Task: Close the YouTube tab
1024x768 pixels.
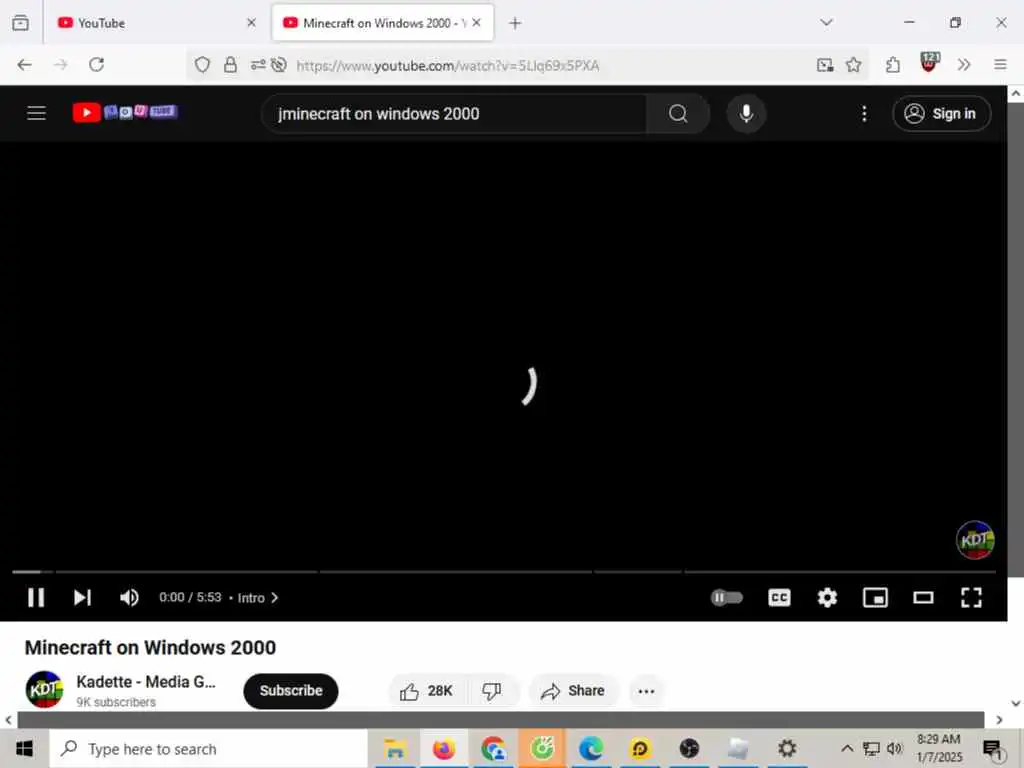Action: pos(251,23)
